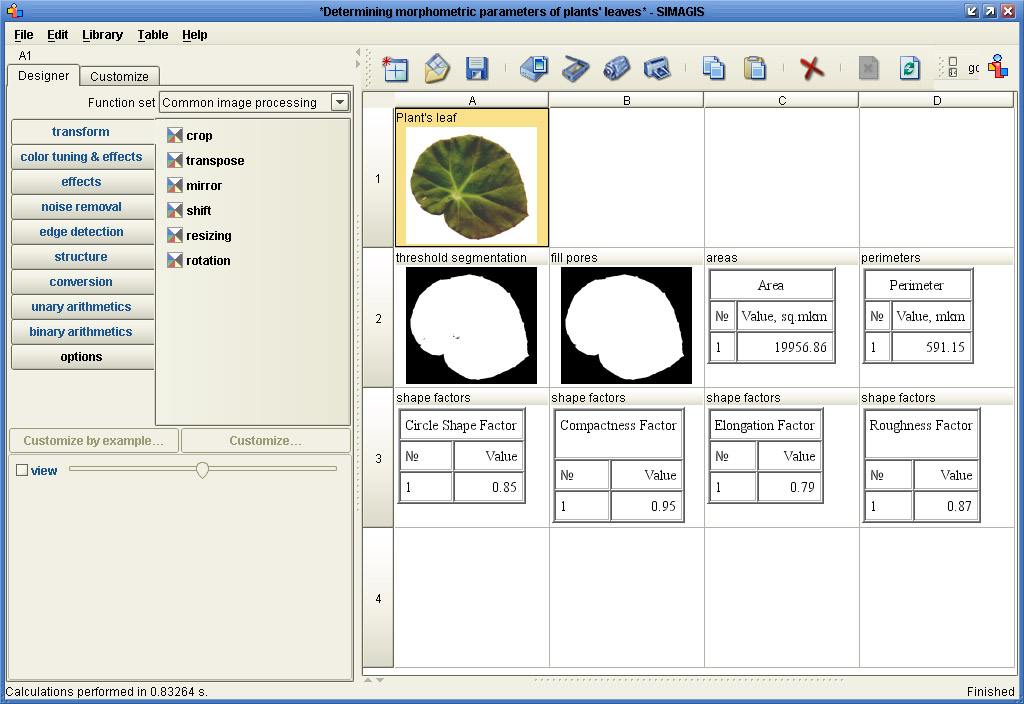The height and width of the screenshot is (704, 1024).
Task: Click the scanner icon in toolbar
Action: pos(575,68)
